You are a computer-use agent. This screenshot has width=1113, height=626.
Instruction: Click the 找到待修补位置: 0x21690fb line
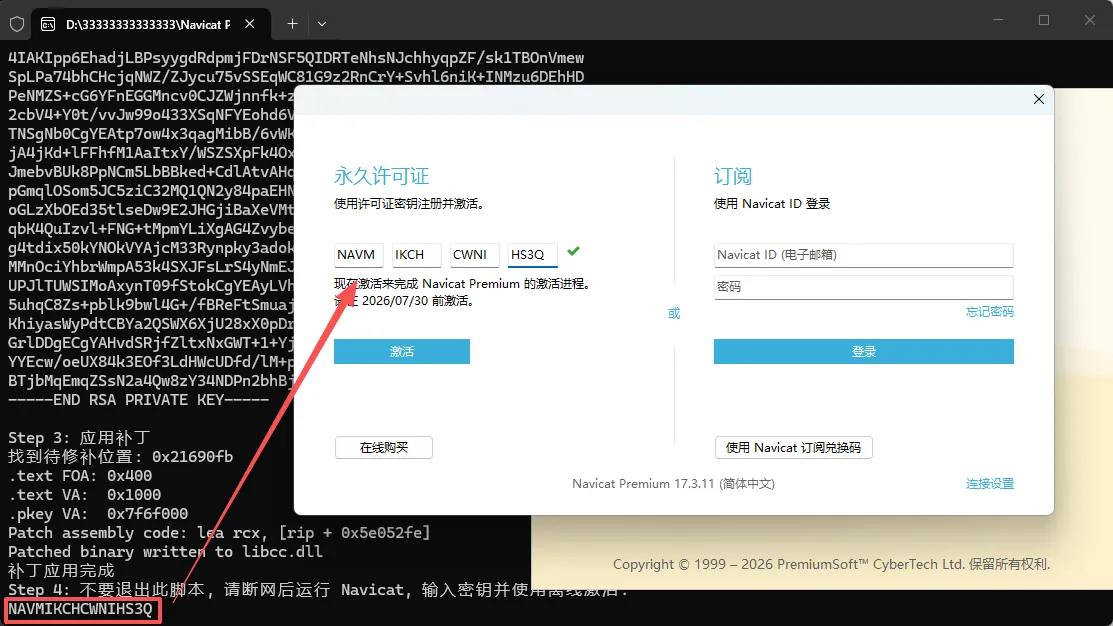click(120, 456)
